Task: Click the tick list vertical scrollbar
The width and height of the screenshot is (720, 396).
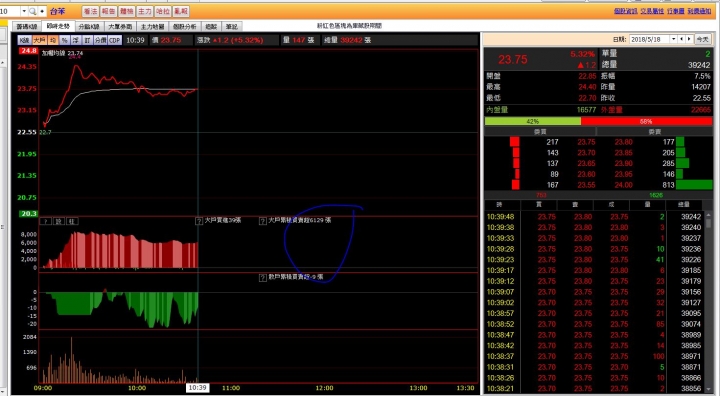Action: [709, 303]
